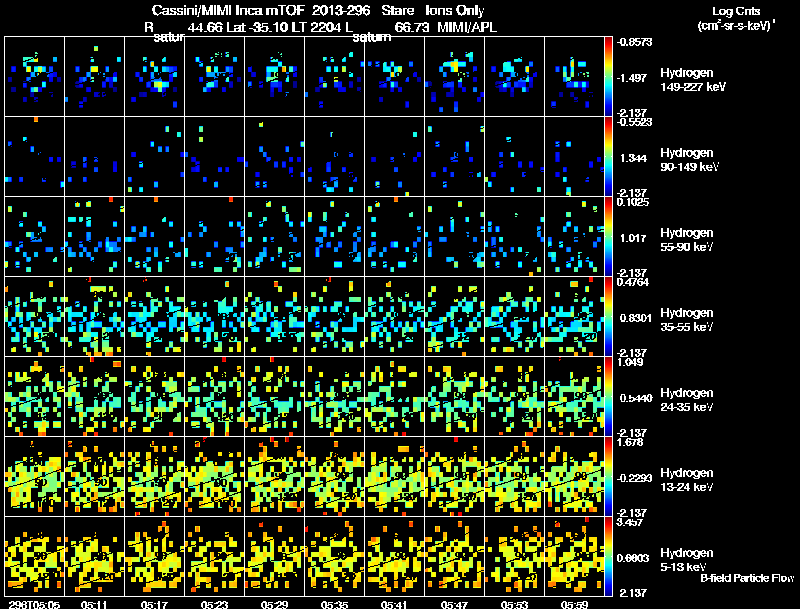The width and height of the screenshot is (800, 609).
Task: Click the '0.5440' color scale value
Action: point(636,398)
